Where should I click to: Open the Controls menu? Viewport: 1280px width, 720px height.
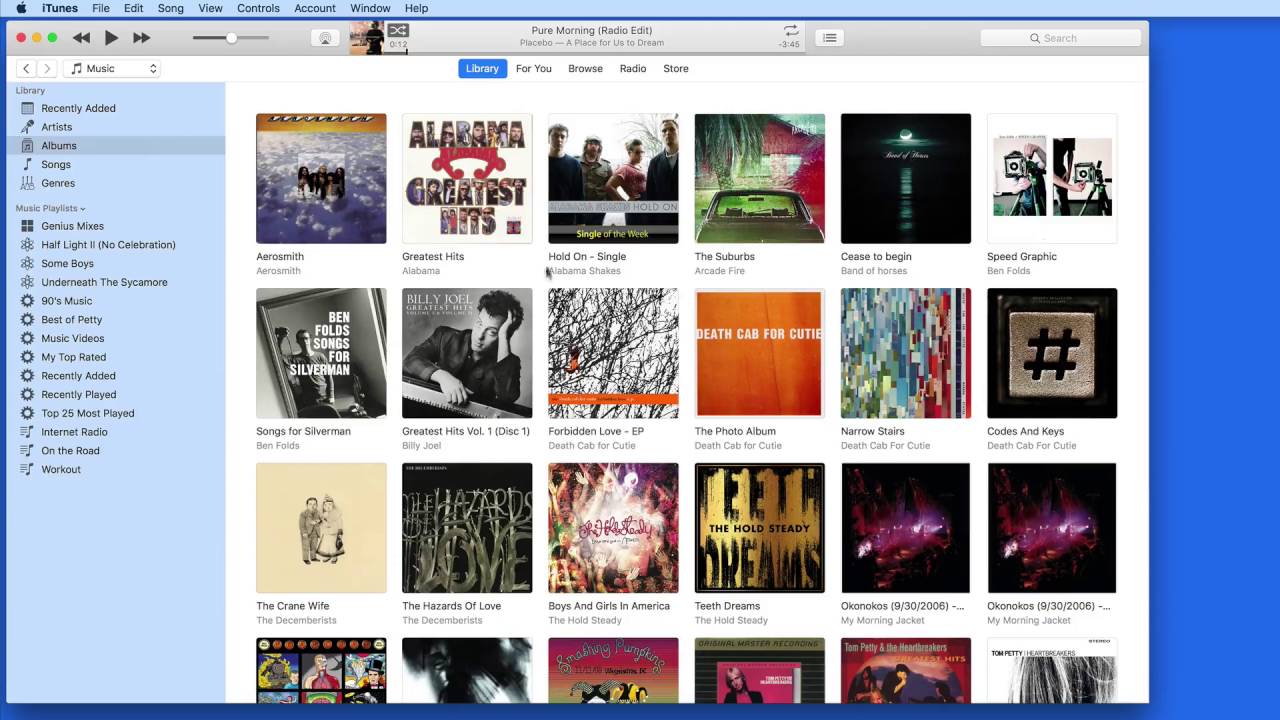[x=258, y=8]
